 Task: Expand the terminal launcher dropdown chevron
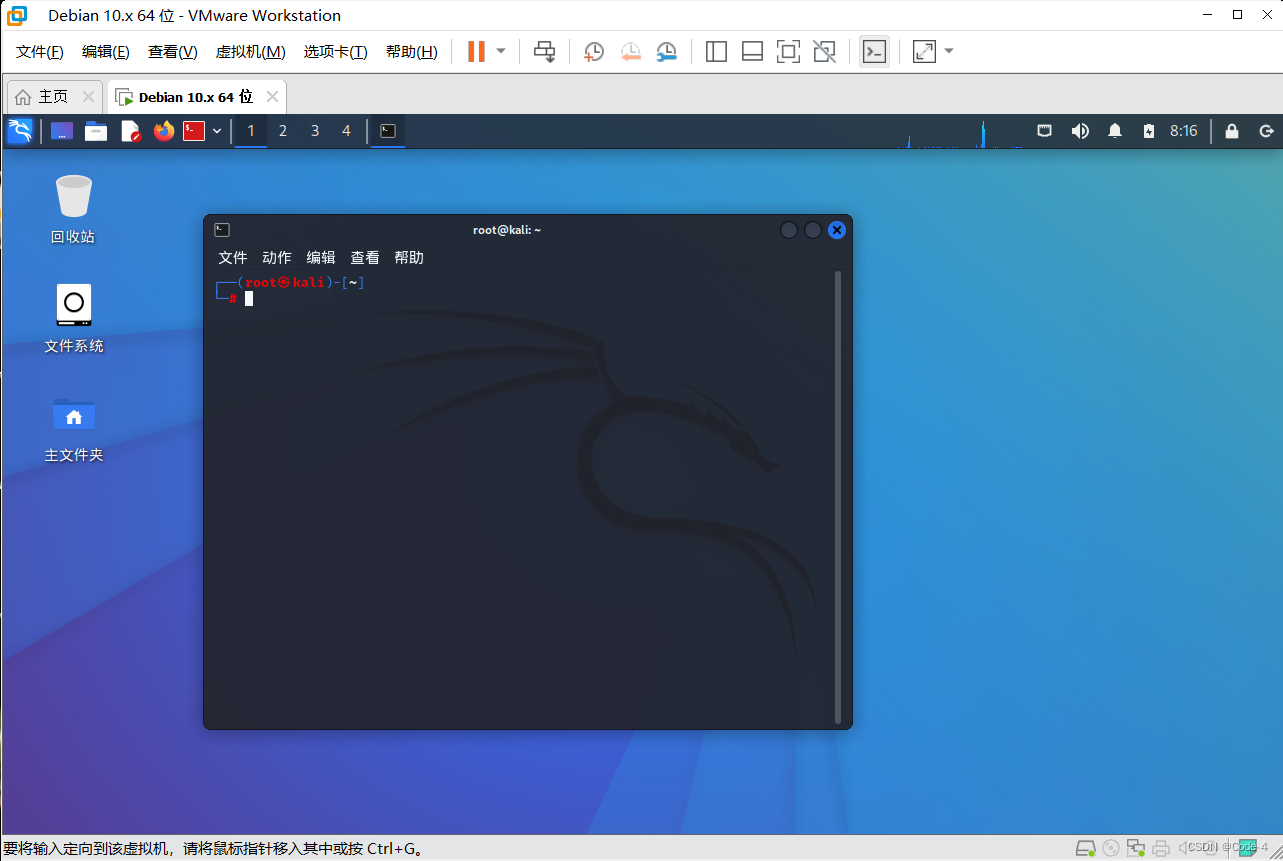(217, 131)
